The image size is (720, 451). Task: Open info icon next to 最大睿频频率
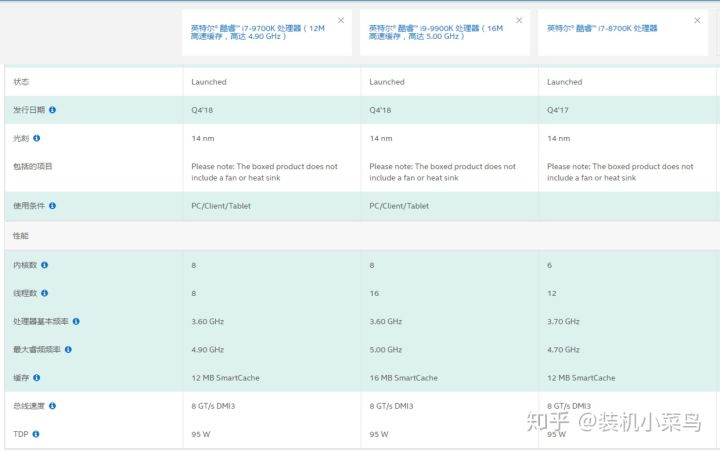(68, 349)
